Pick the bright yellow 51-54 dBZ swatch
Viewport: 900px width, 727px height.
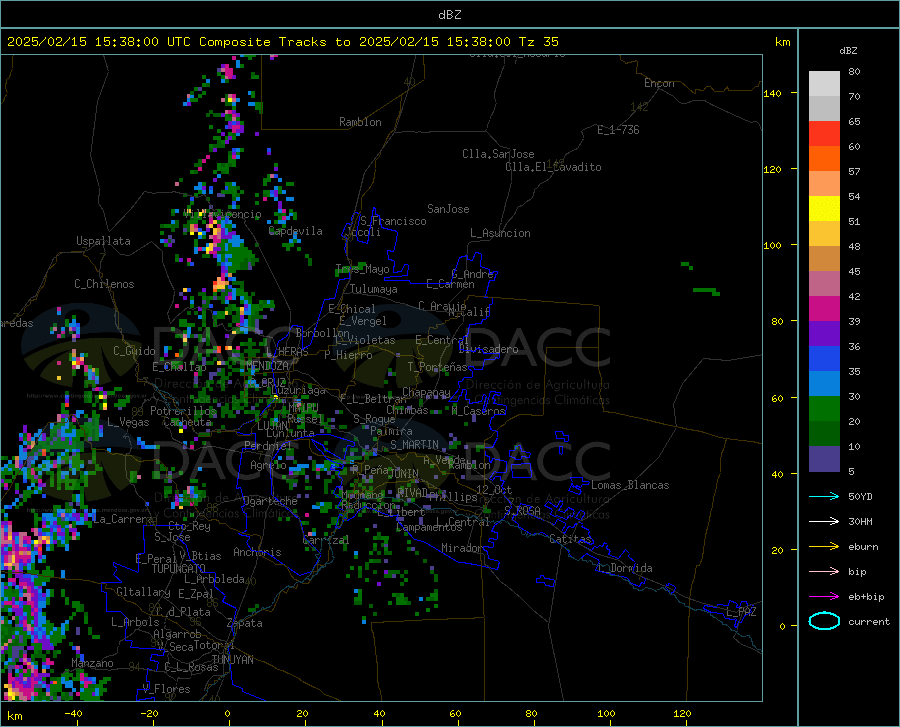(824, 209)
